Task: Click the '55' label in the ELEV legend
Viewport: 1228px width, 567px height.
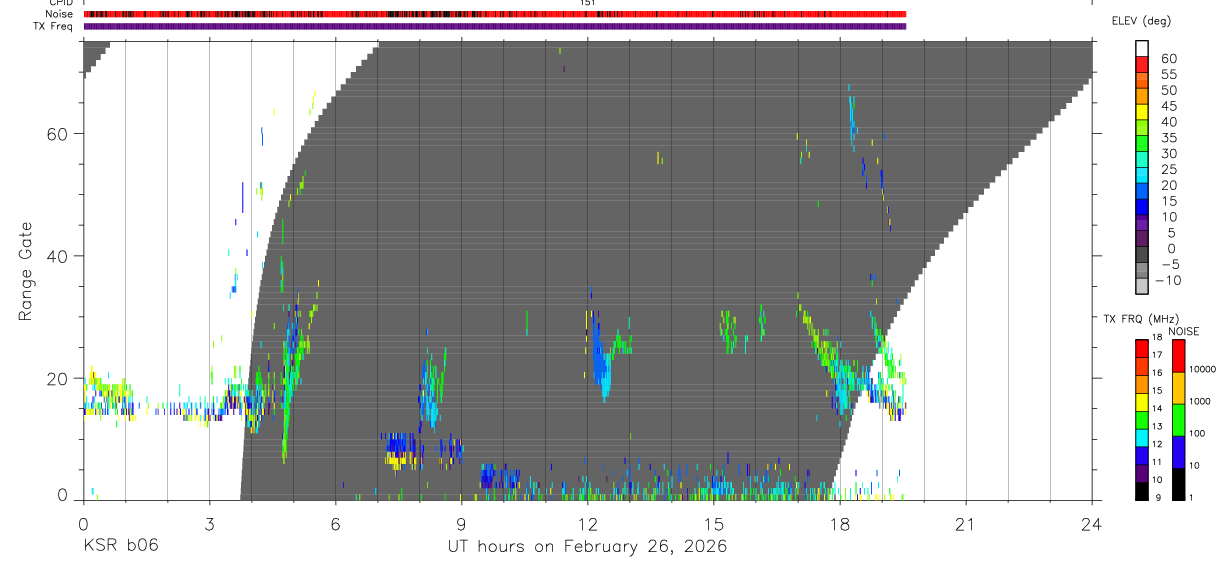Action: click(x=1169, y=75)
